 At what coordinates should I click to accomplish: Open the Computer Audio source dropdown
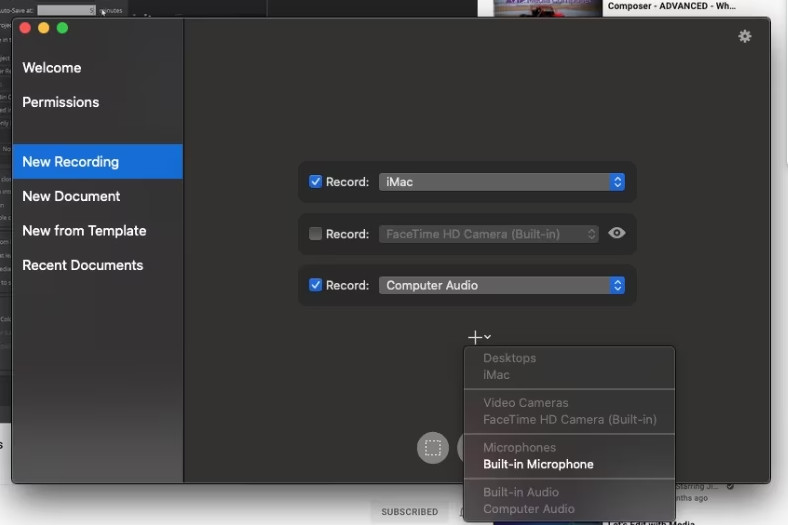502,285
